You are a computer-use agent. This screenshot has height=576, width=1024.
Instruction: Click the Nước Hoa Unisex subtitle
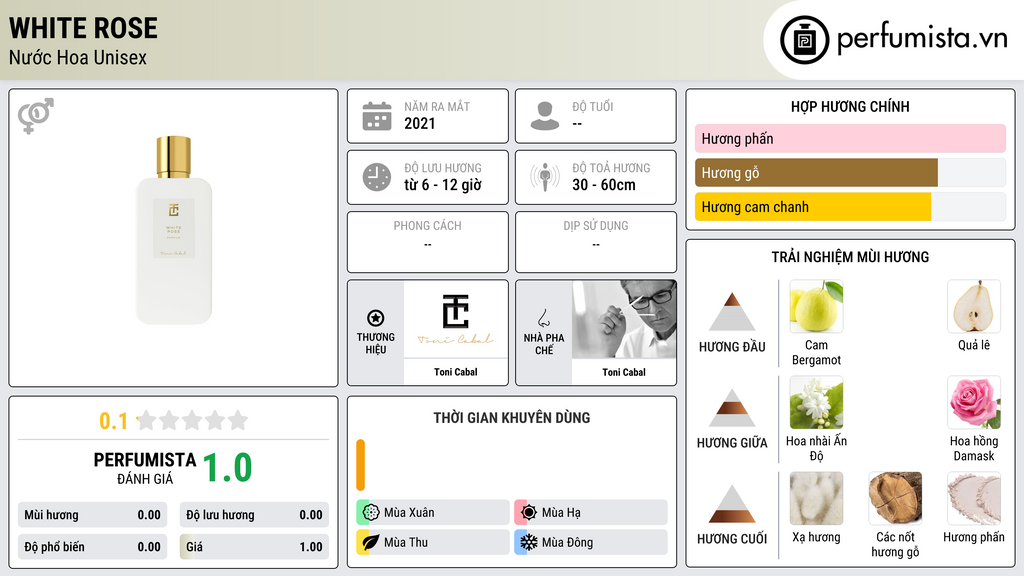(78, 57)
